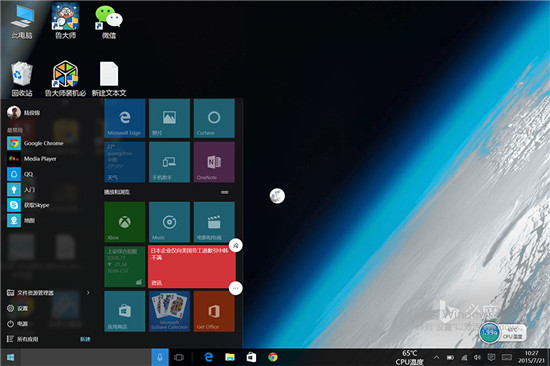Screen dimensions: 550x366
Task: Click the volume speaker tray icon
Action: coord(477,358)
